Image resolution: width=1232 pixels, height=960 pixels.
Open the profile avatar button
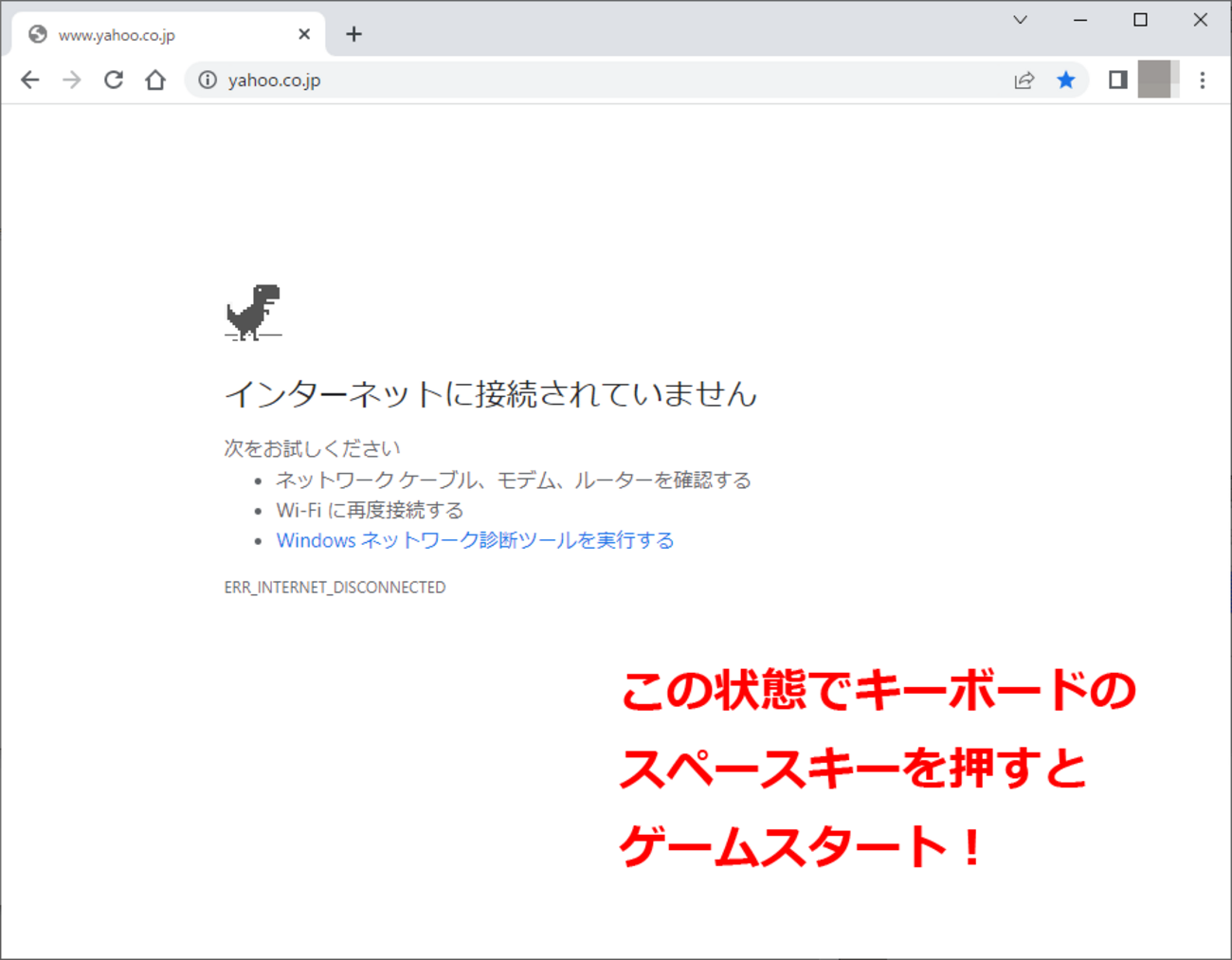(1158, 80)
